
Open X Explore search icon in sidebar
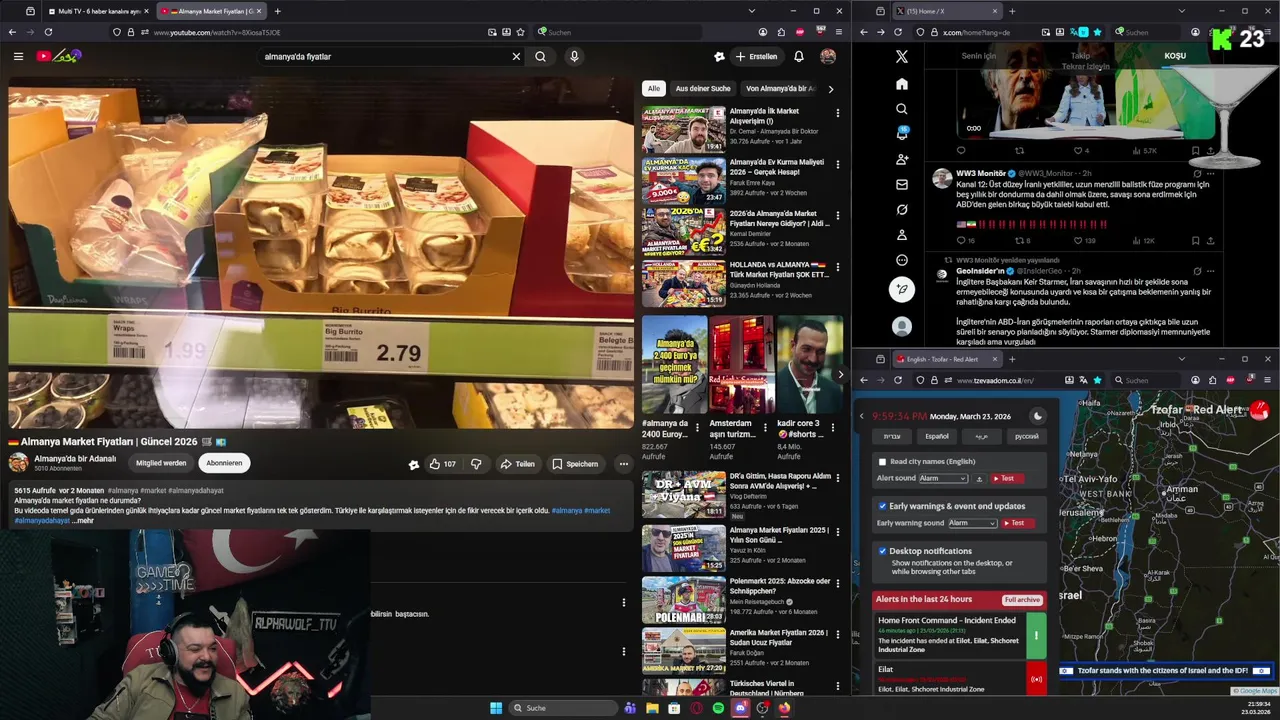click(x=902, y=109)
